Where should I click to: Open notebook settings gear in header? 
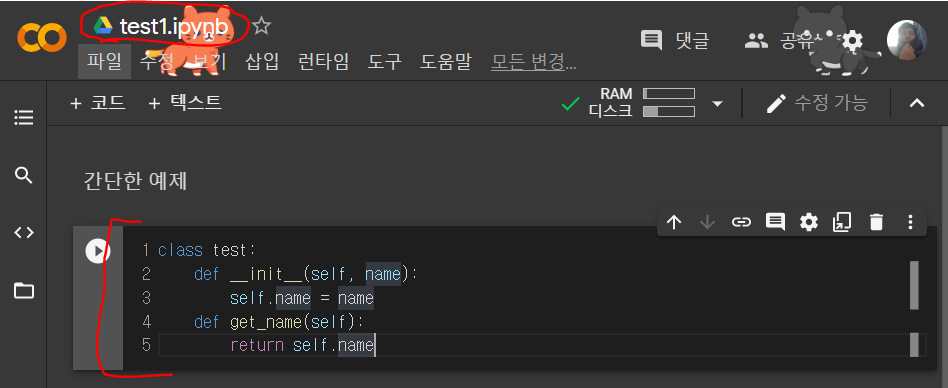852,40
